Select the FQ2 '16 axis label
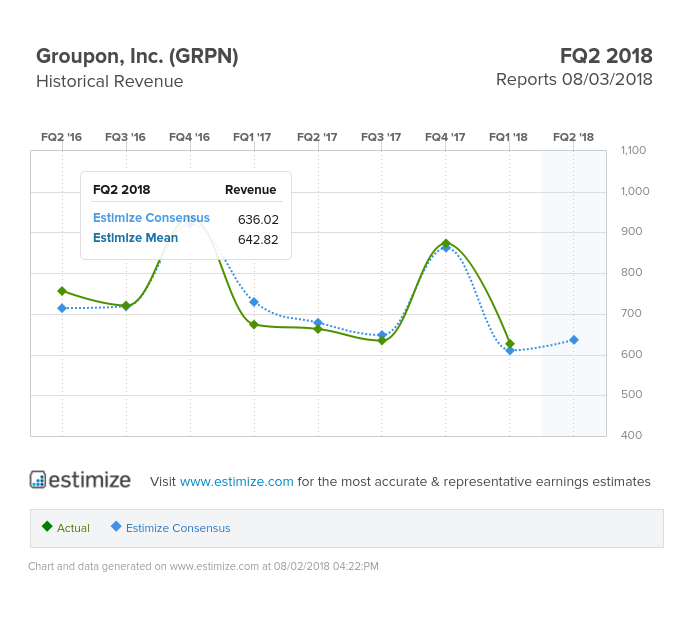This screenshot has width=685, height=620. click(61, 137)
